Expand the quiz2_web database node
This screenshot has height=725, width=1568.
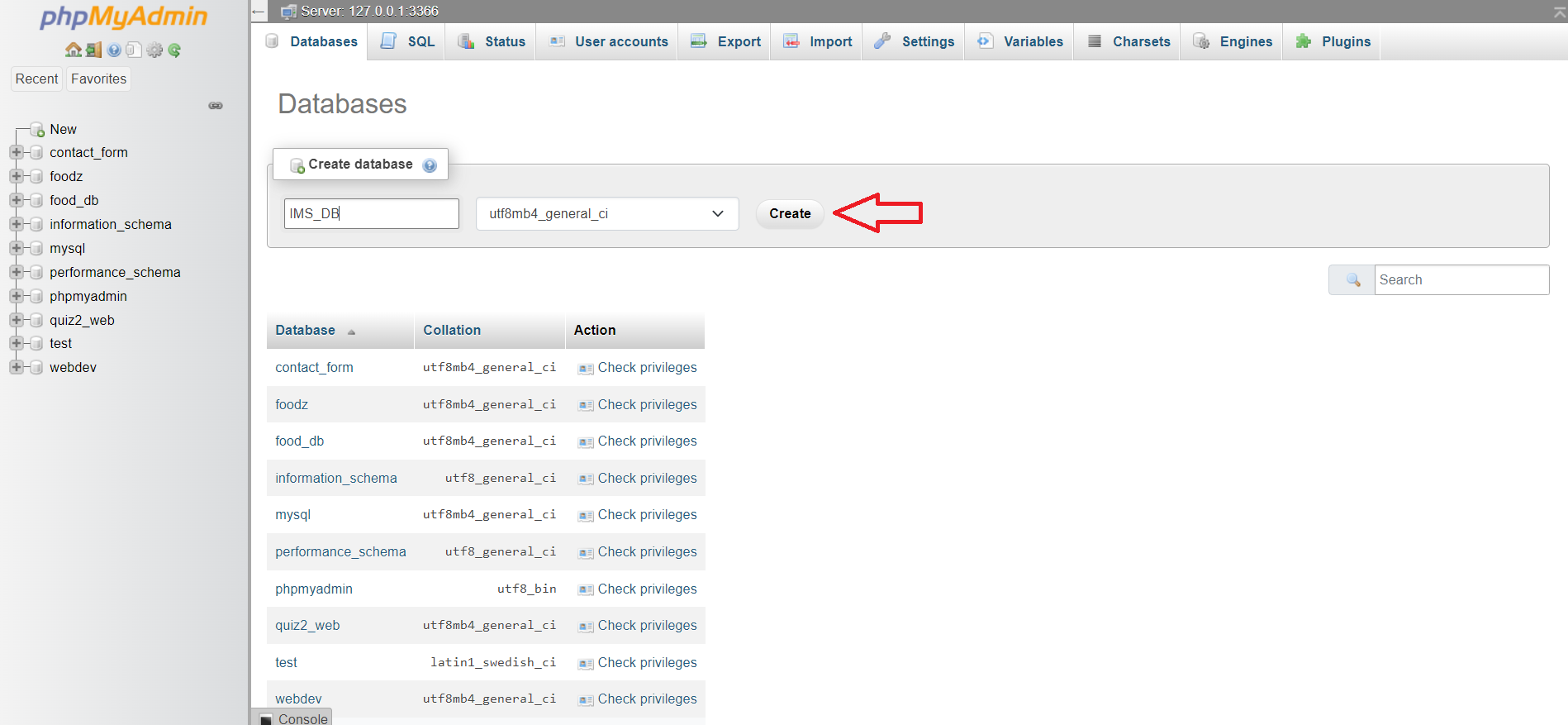16,320
